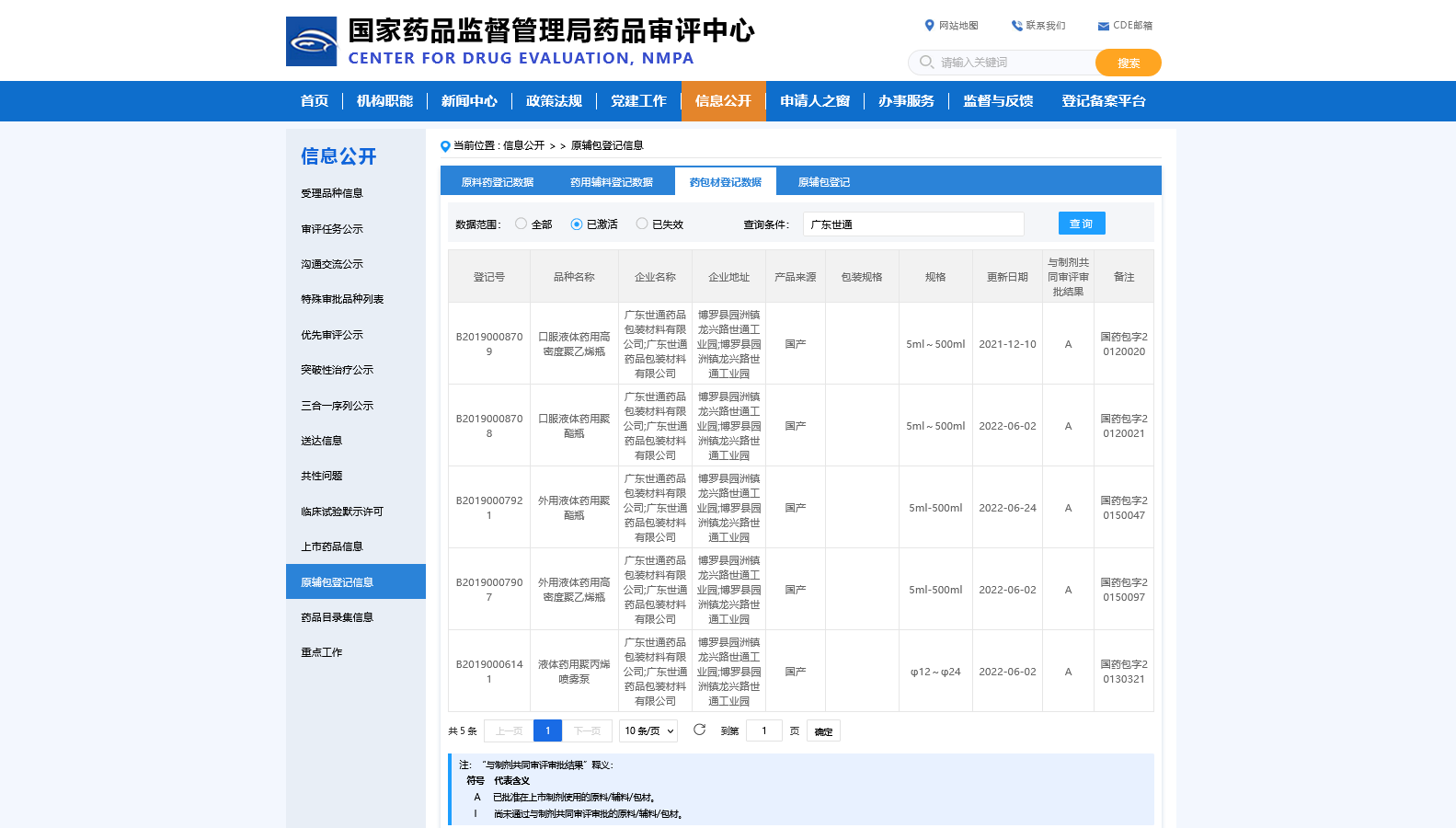Open the 首页 nav menu item
This screenshot has width=1456, height=828.
(315, 101)
